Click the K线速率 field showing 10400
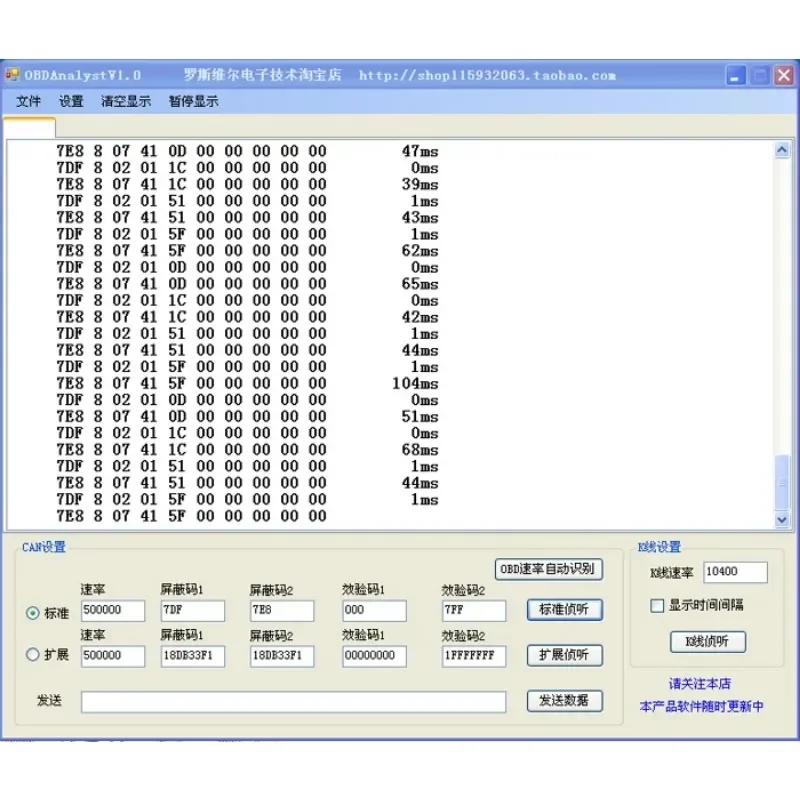 click(735, 572)
